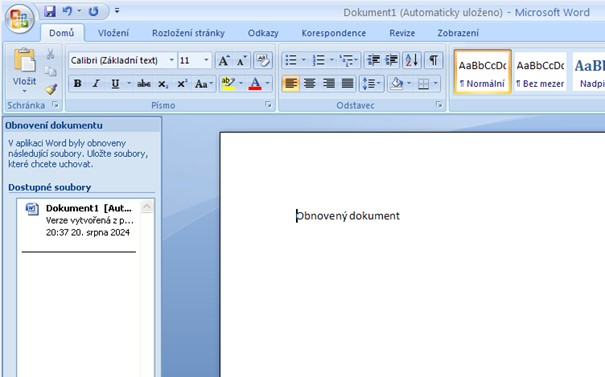Image resolution: width=605 pixels, height=377 pixels.
Task: Copy selection with the copy icon
Action: point(51,72)
